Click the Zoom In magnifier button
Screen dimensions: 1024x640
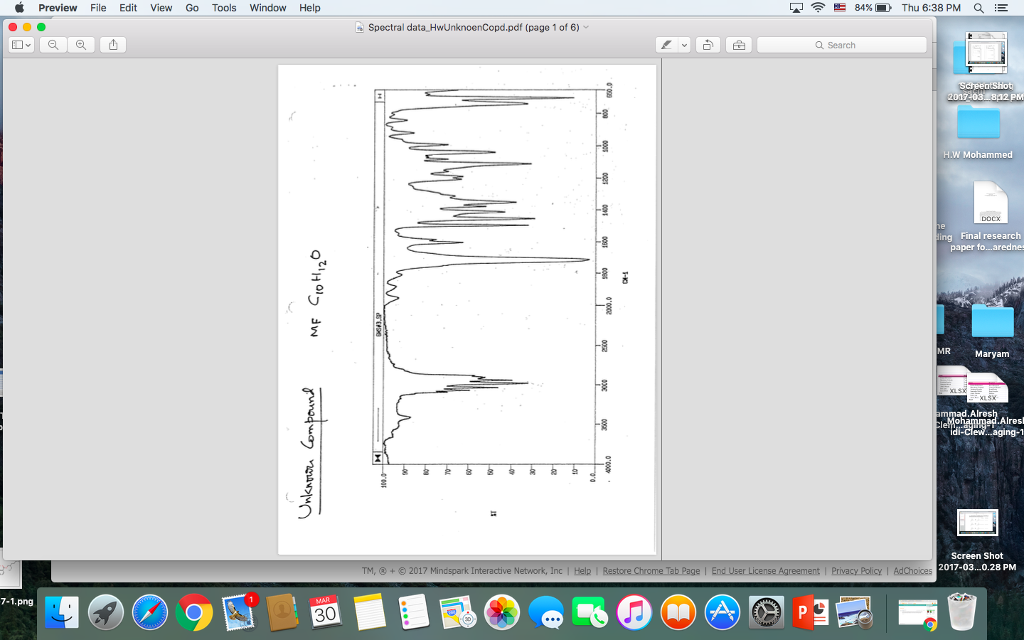coord(80,45)
